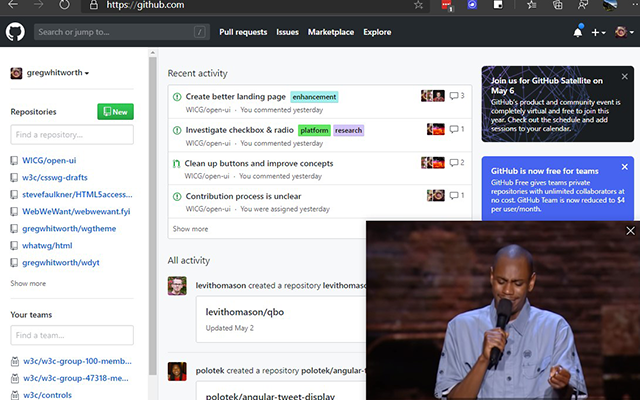Open the Create better landing page issue

[236, 97]
